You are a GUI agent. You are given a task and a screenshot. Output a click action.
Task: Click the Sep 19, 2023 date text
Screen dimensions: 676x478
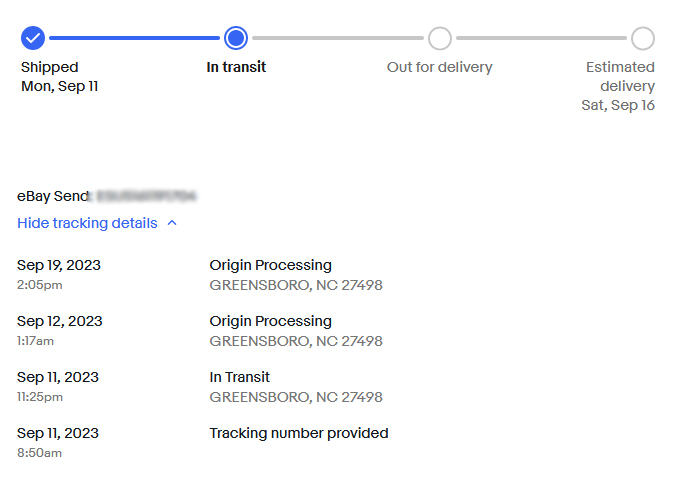[x=59, y=265]
